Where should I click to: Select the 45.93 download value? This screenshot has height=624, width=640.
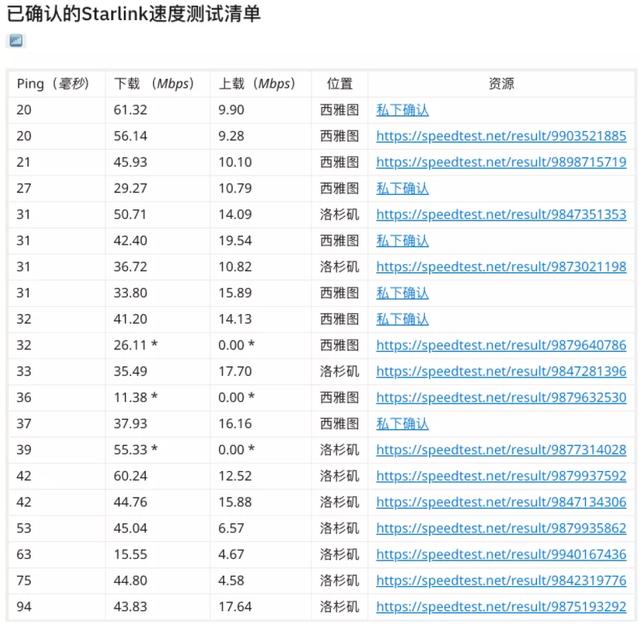coord(130,162)
